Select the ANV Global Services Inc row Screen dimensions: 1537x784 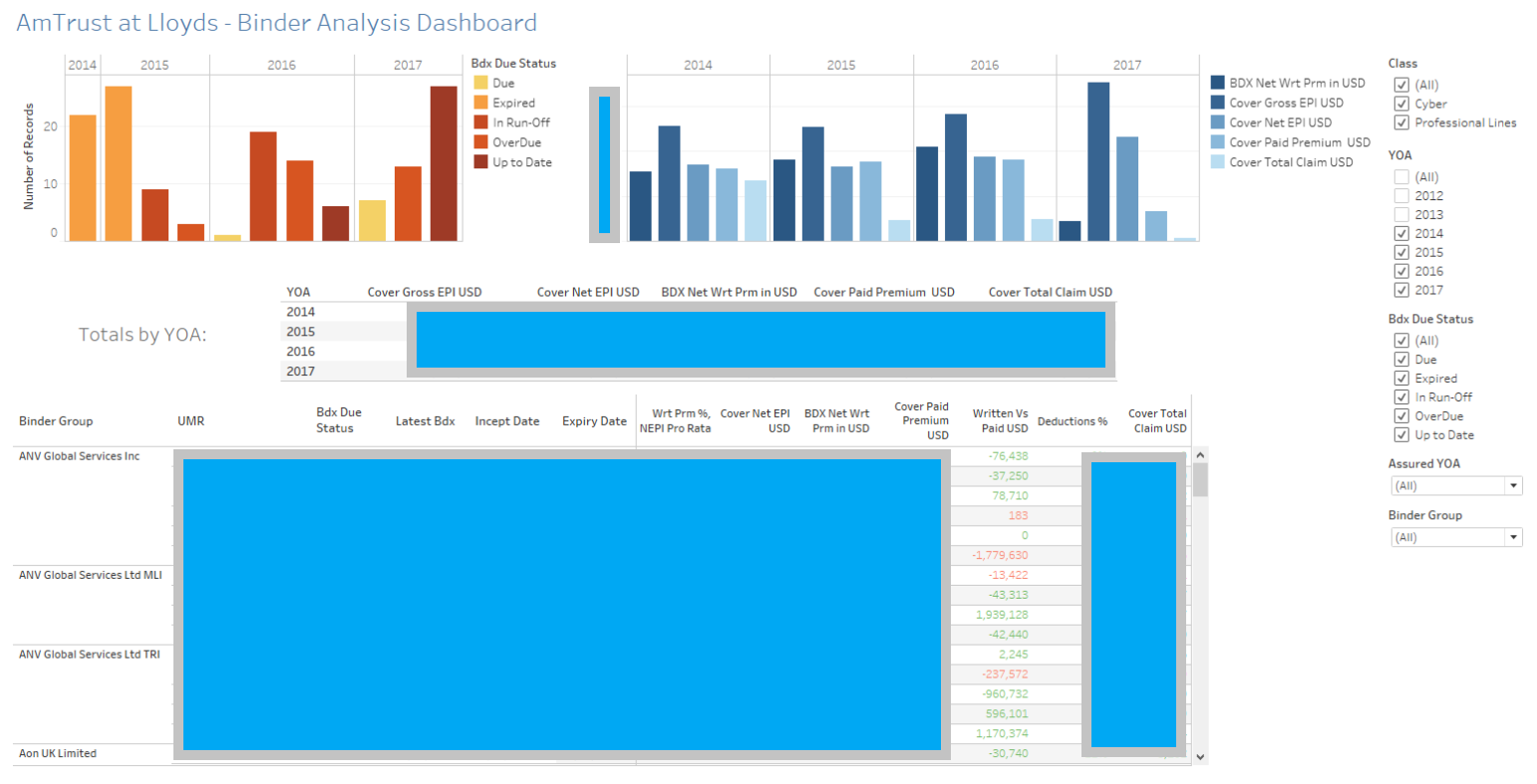coord(80,456)
